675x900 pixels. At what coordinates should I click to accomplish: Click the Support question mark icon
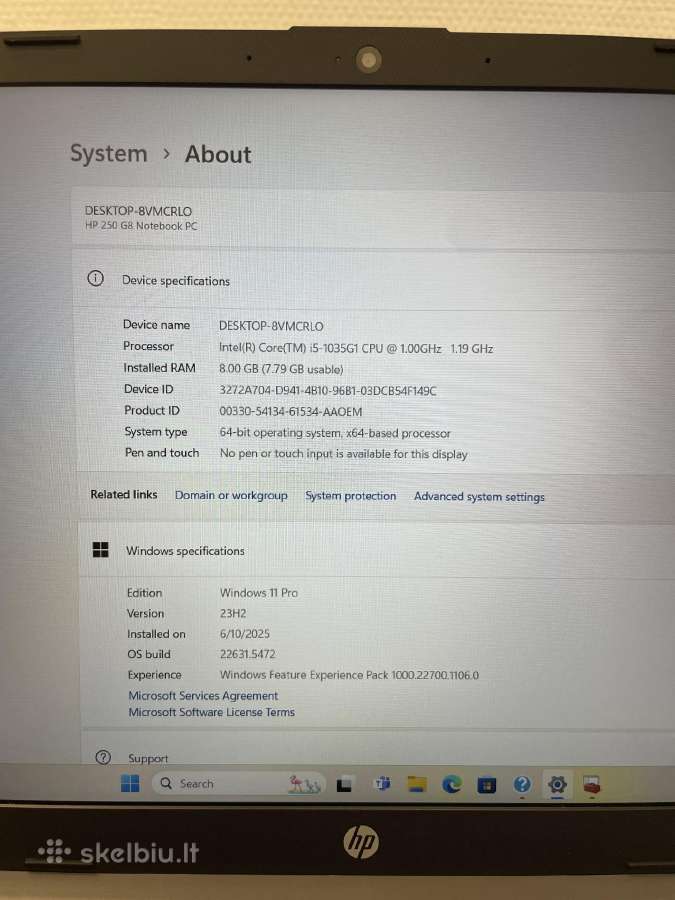tap(103, 758)
